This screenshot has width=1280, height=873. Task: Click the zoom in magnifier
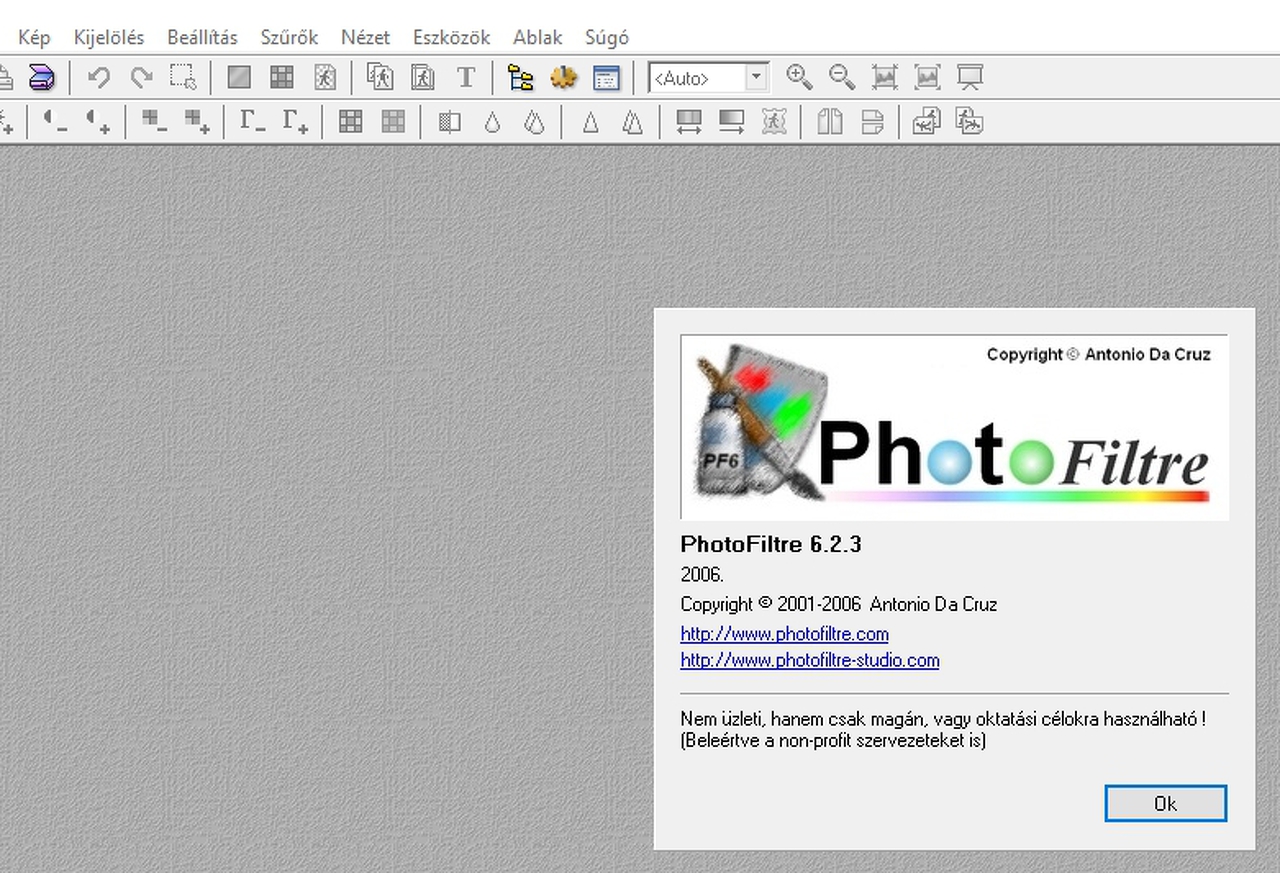(799, 77)
